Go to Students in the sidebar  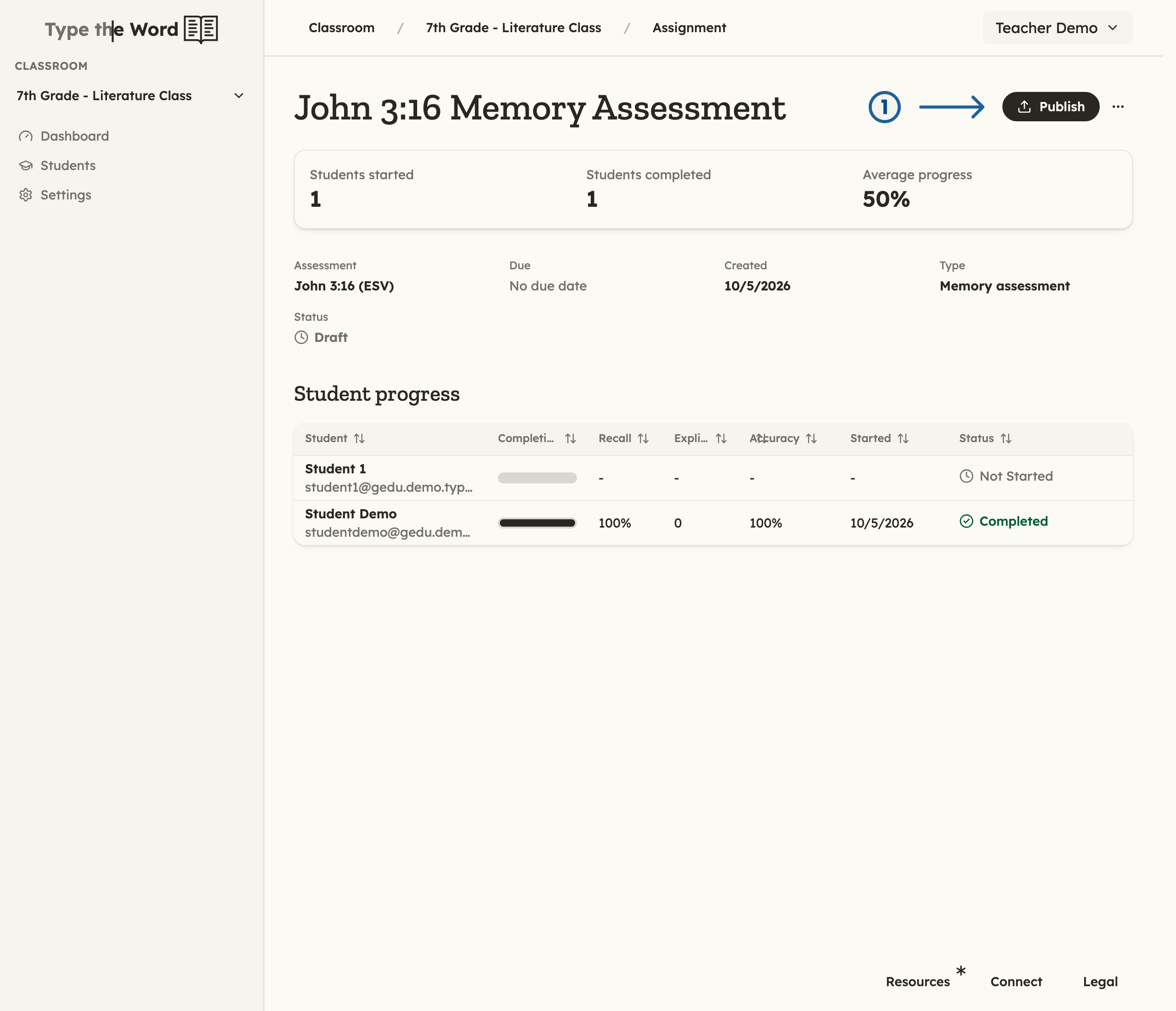click(x=57, y=166)
